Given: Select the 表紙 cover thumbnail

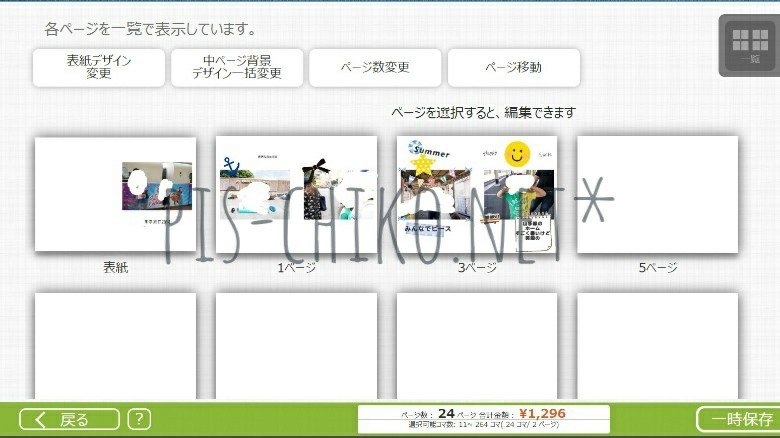Looking at the screenshot, I should (x=115, y=194).
